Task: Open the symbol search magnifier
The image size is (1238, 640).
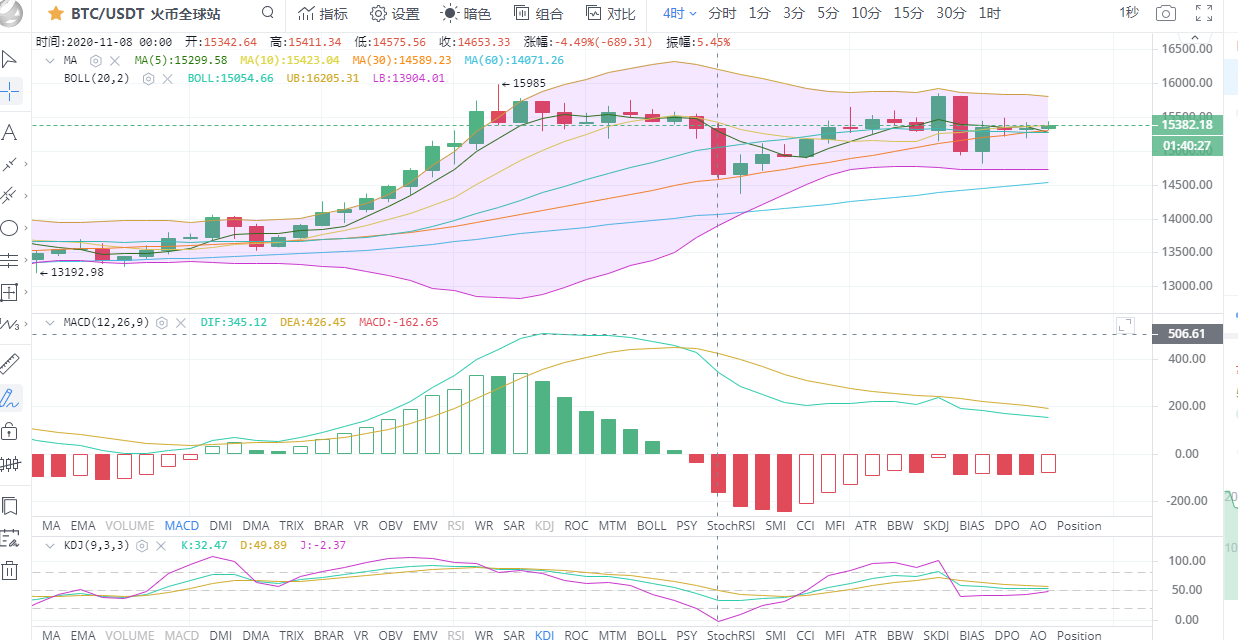Action: (267, 13)
